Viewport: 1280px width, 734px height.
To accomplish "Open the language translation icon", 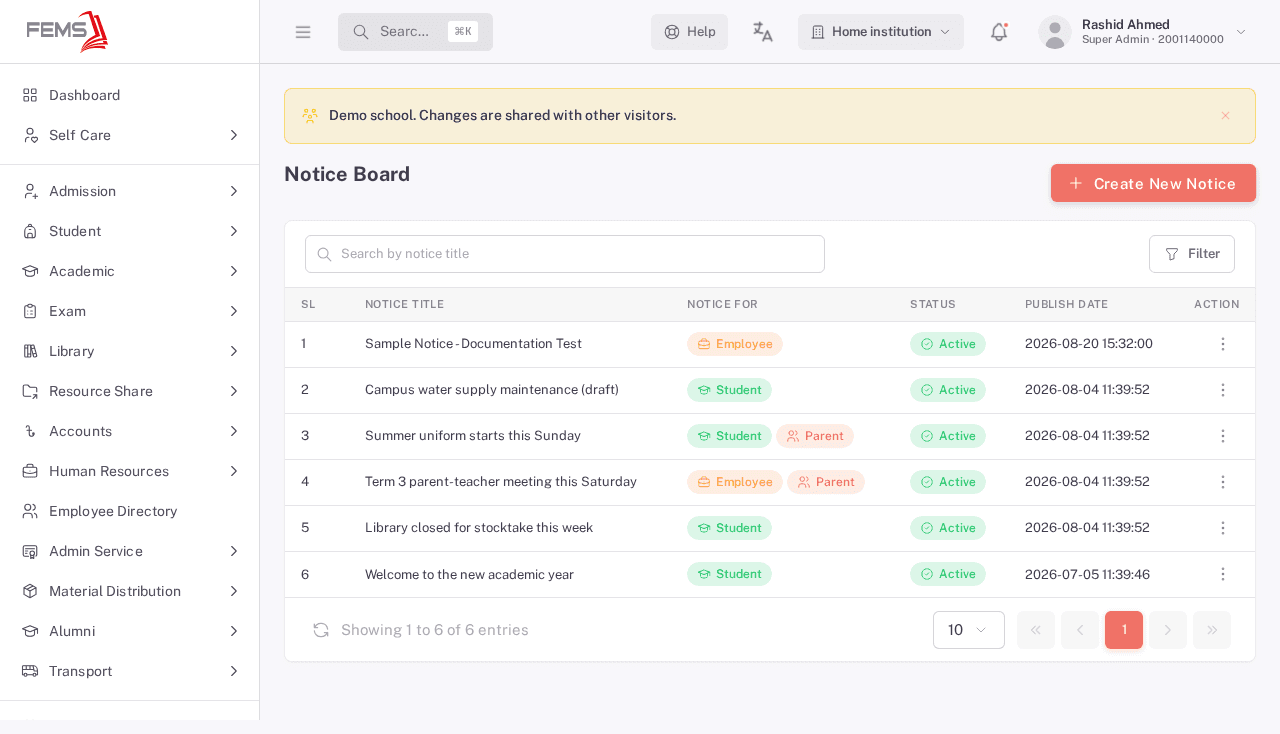I will (x=763, y=32).
